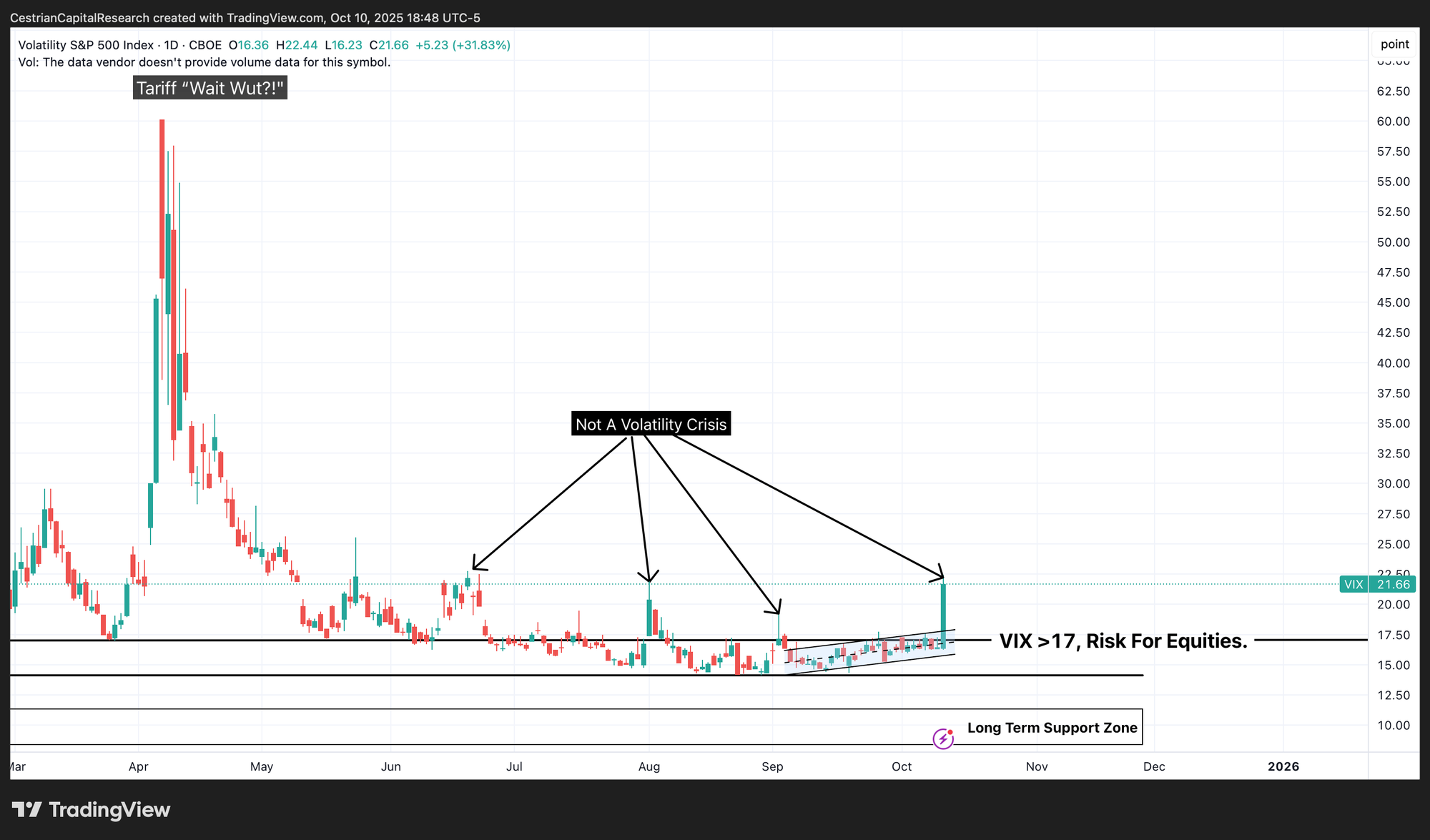Click the TradingView logo icon
Viewport: 1430px width, 840px height.
pyautogui.click(x=27, y=809)
